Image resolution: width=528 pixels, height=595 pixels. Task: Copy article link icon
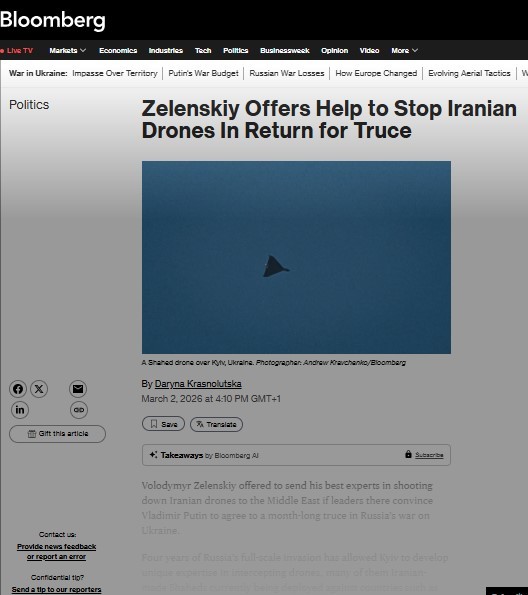click(79, 410)
